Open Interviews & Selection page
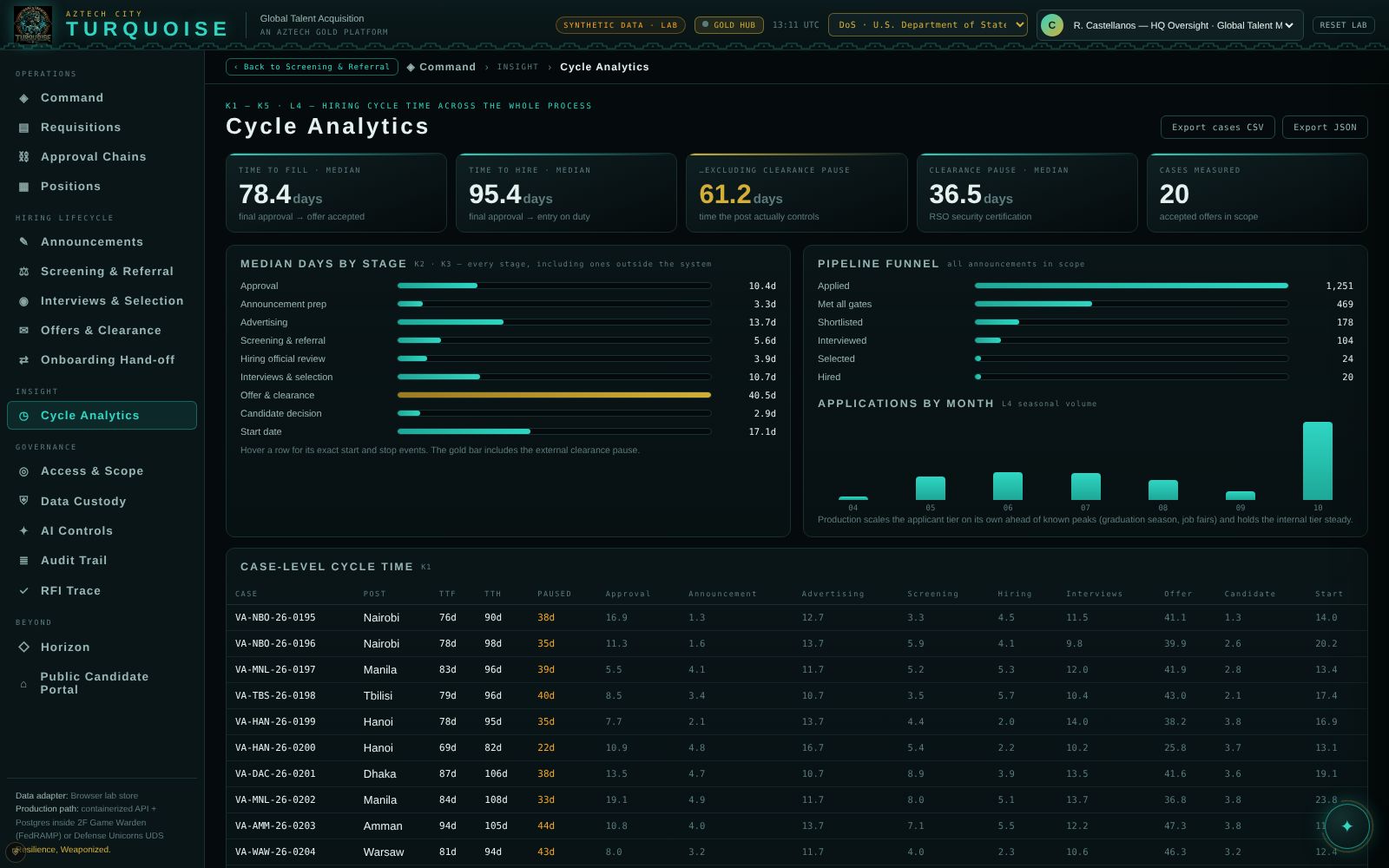The image size is (1389, 868). click(102, 301)
